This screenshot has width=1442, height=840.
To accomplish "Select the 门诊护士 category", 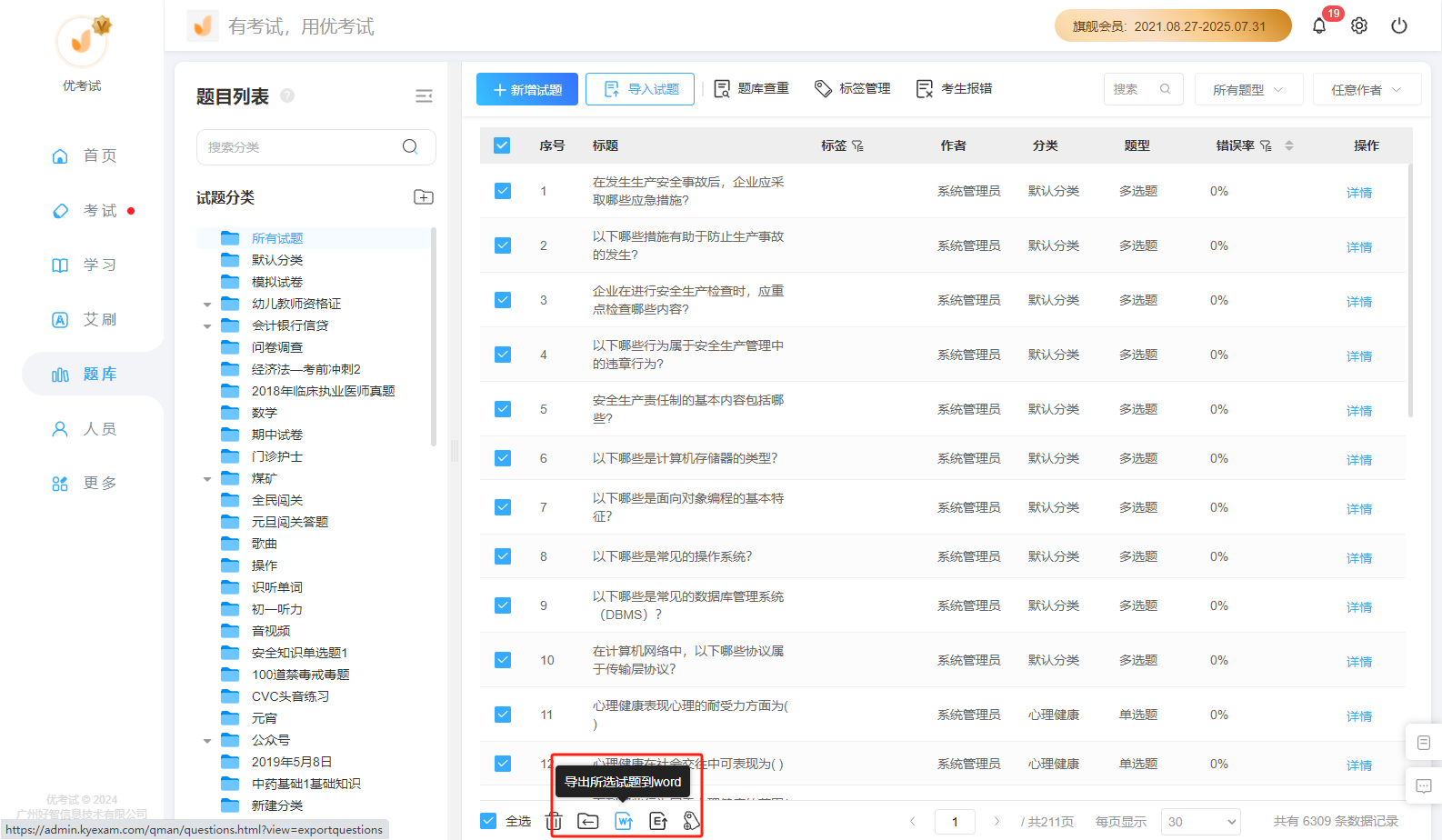I will click(277, 456).
